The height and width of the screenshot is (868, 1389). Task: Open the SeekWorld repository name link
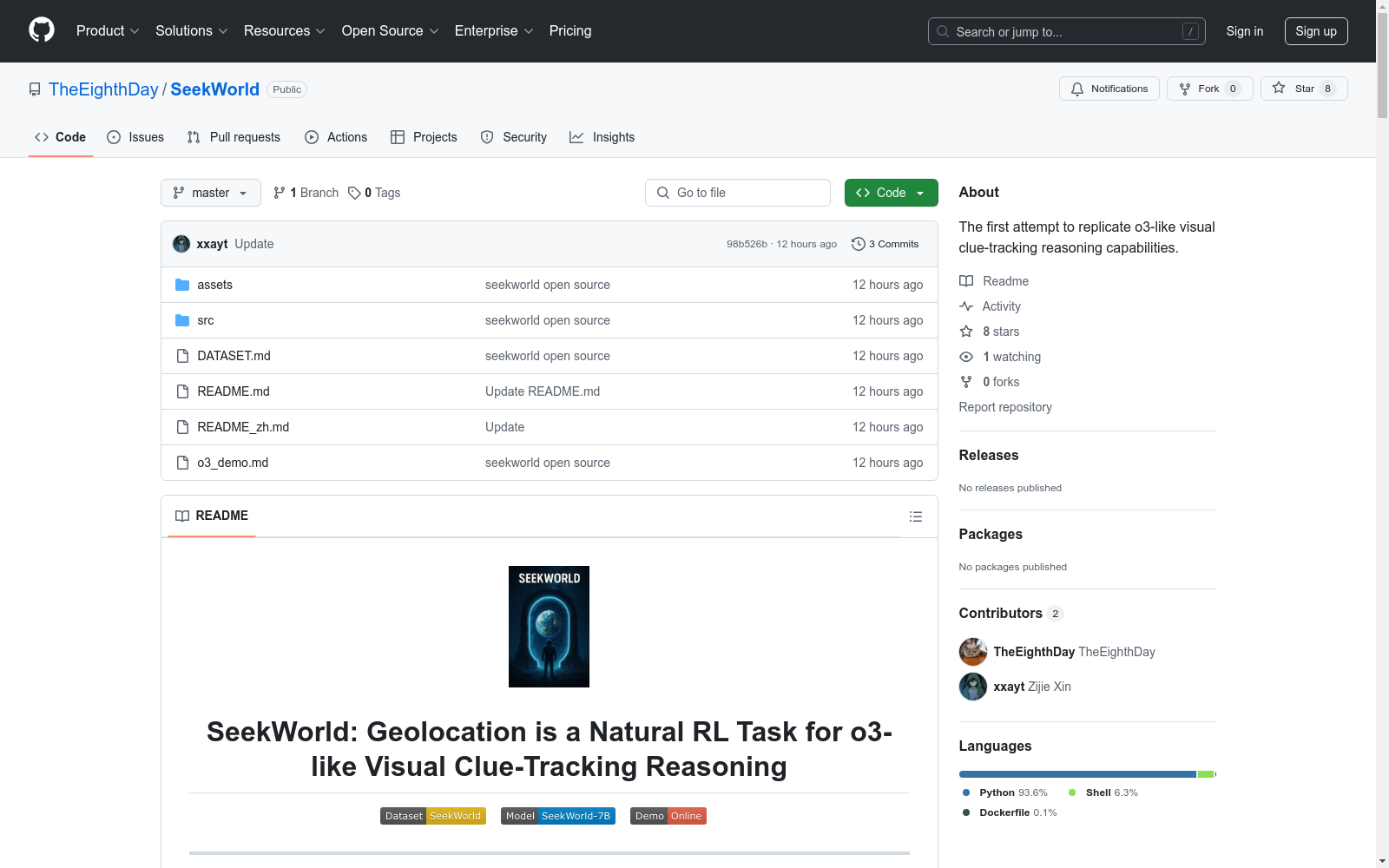[x=214, y=89]
